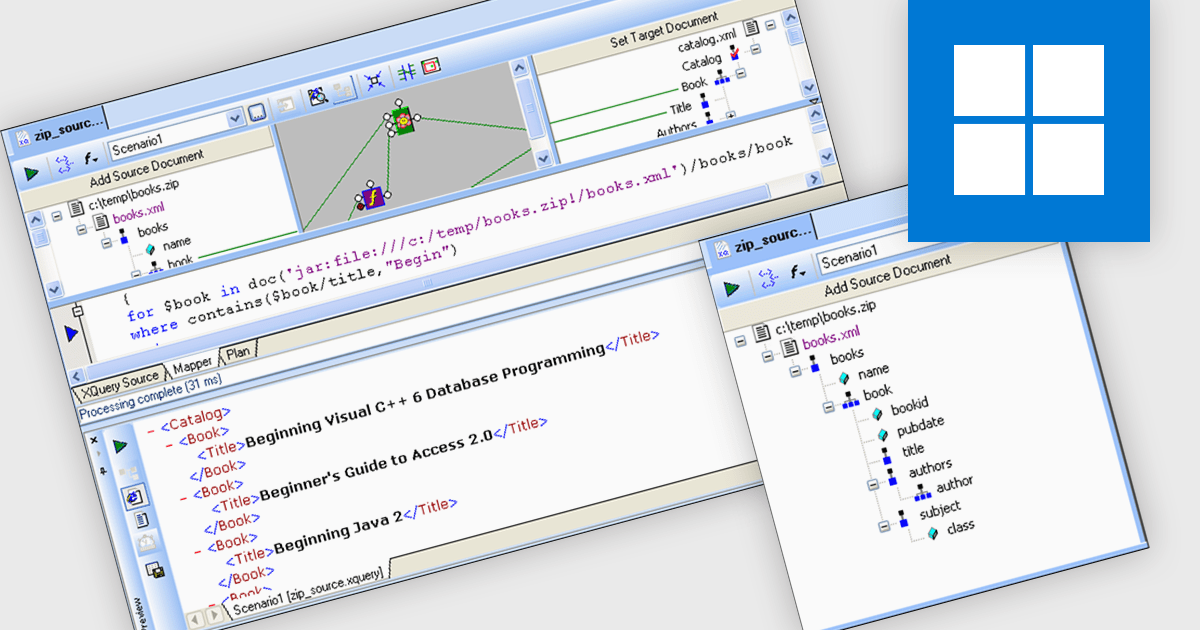The height and width of the screenshot is (630, 1200).
Task: Open the function list with the f dropdown
Action: click(89, 159)
